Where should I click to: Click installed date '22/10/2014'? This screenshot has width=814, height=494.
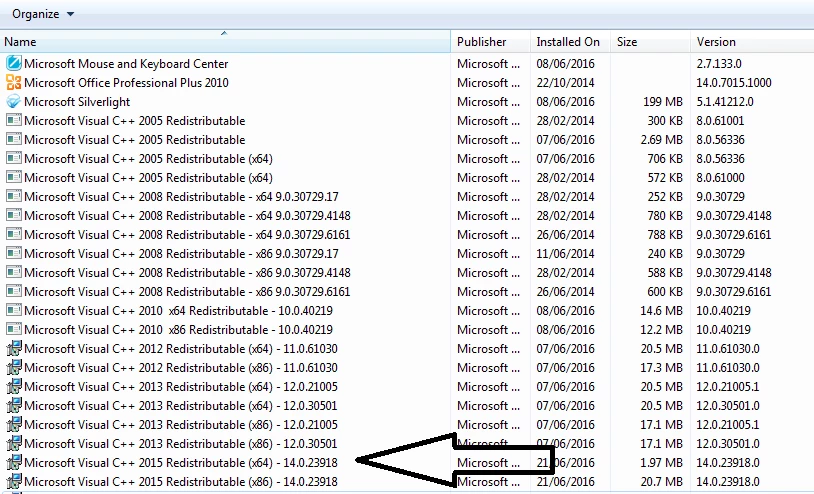(x=565, y=83)
